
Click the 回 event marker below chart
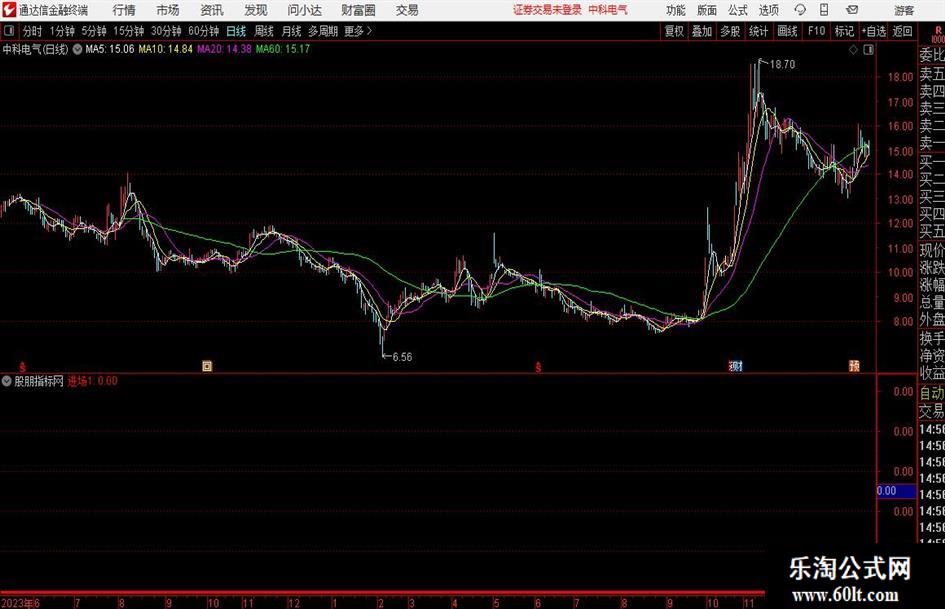[x=207, y=366]
